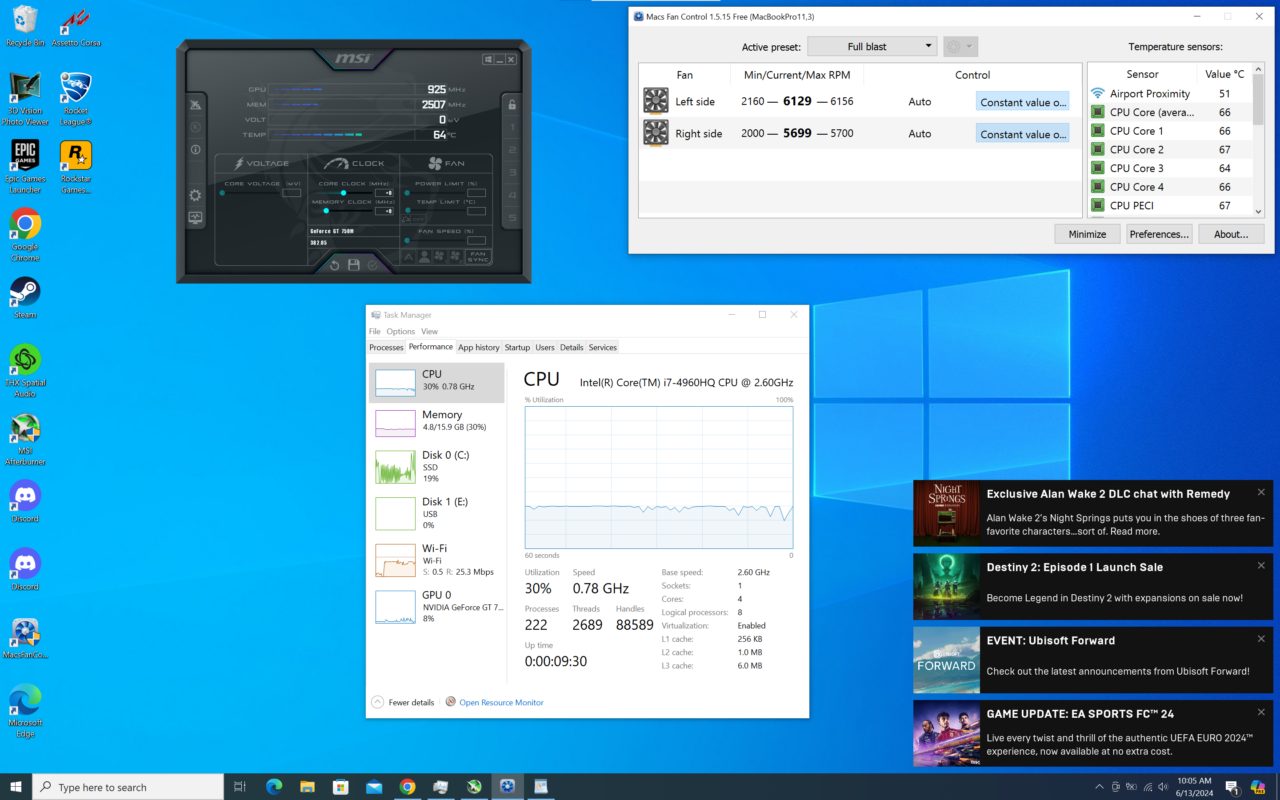The width and height of the screenshot is (1280, 800).
Task: Open Resource Monitor from Task Manager
Action: pyautogui.click(x=501, y=702)
